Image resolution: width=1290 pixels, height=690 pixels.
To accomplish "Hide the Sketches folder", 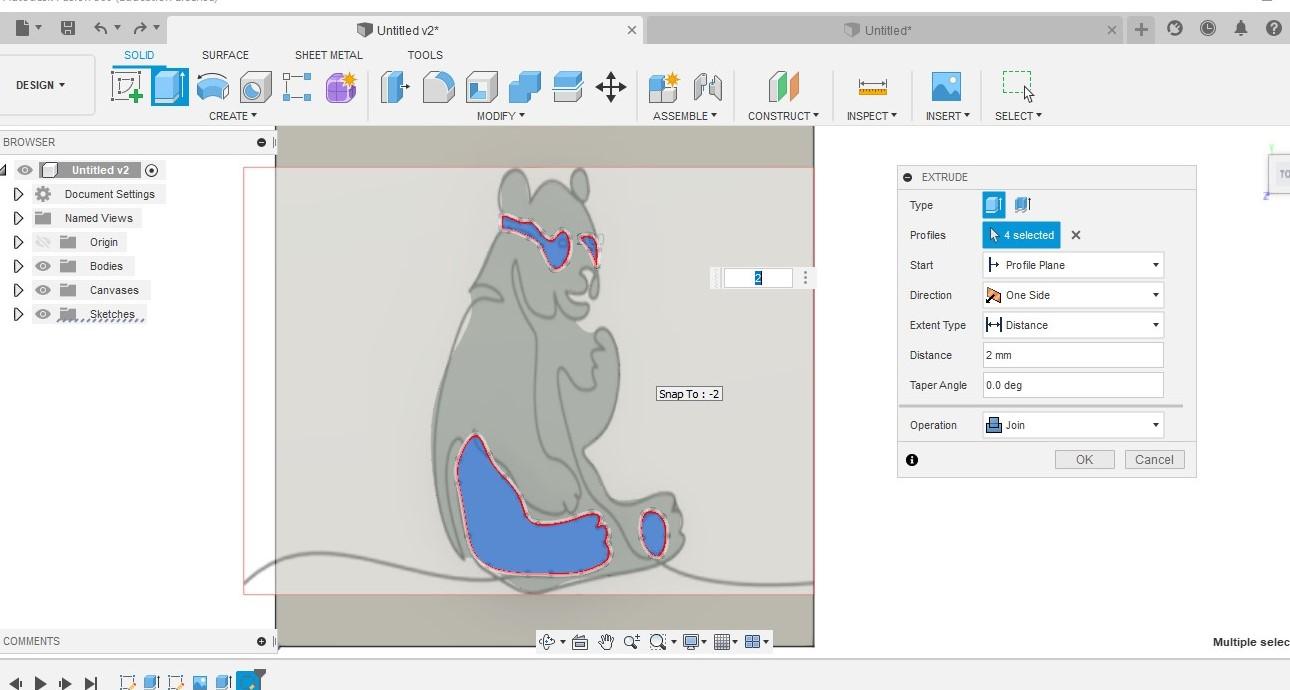I will point(43,314).
